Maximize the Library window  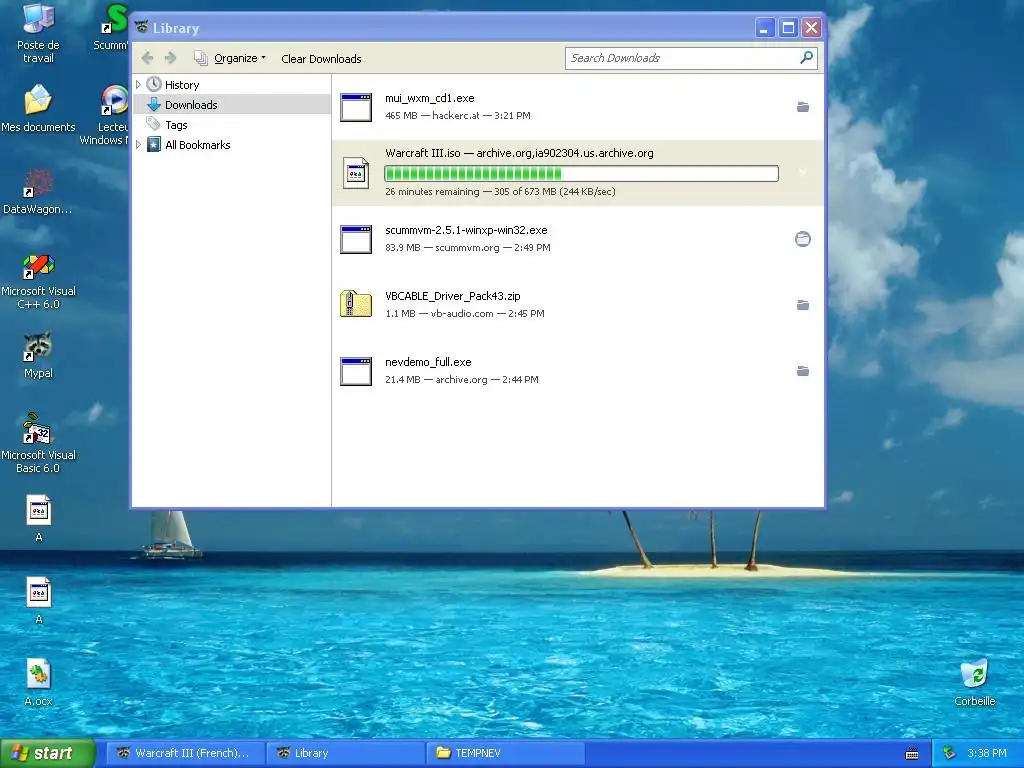coord(788,27)
